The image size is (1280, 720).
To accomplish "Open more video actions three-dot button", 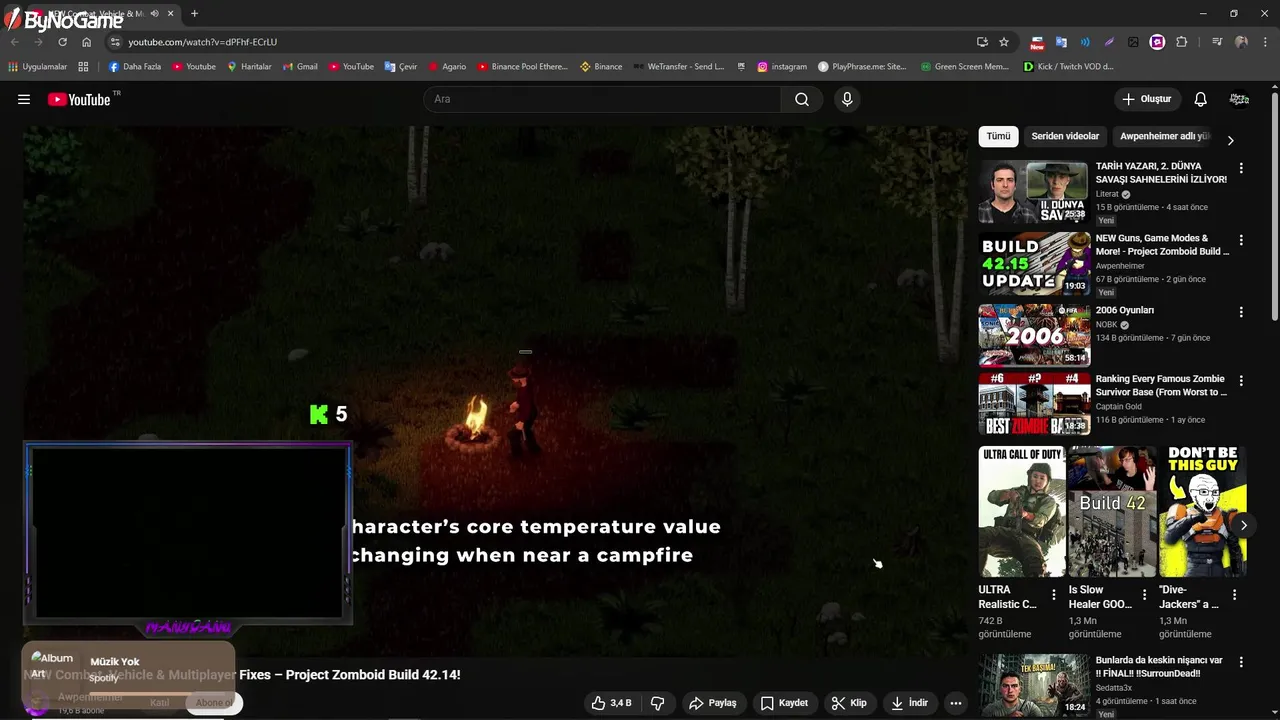I will pos(955,703).
